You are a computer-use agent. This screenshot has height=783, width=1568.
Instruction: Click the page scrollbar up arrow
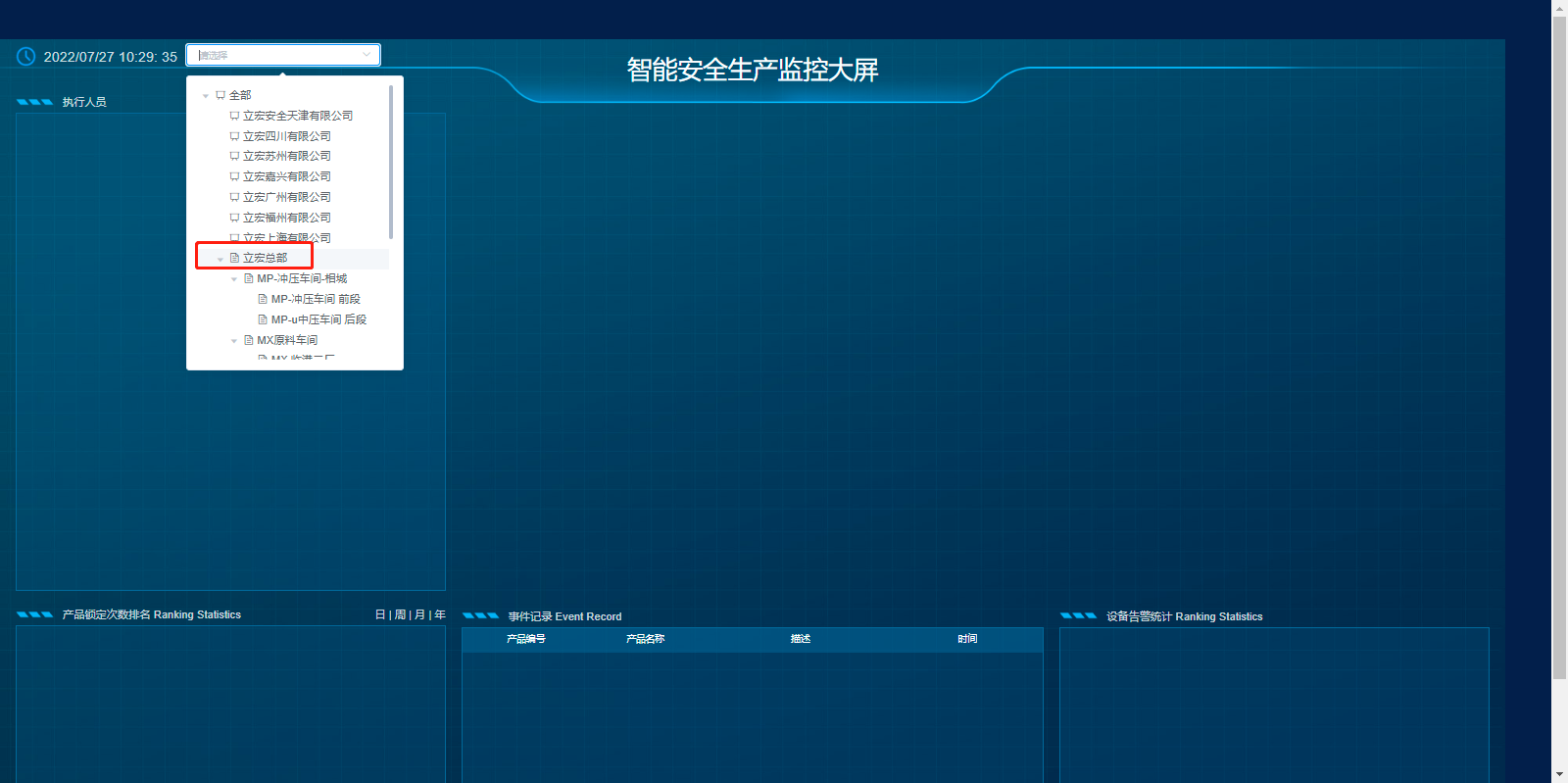coord(1559,7)
